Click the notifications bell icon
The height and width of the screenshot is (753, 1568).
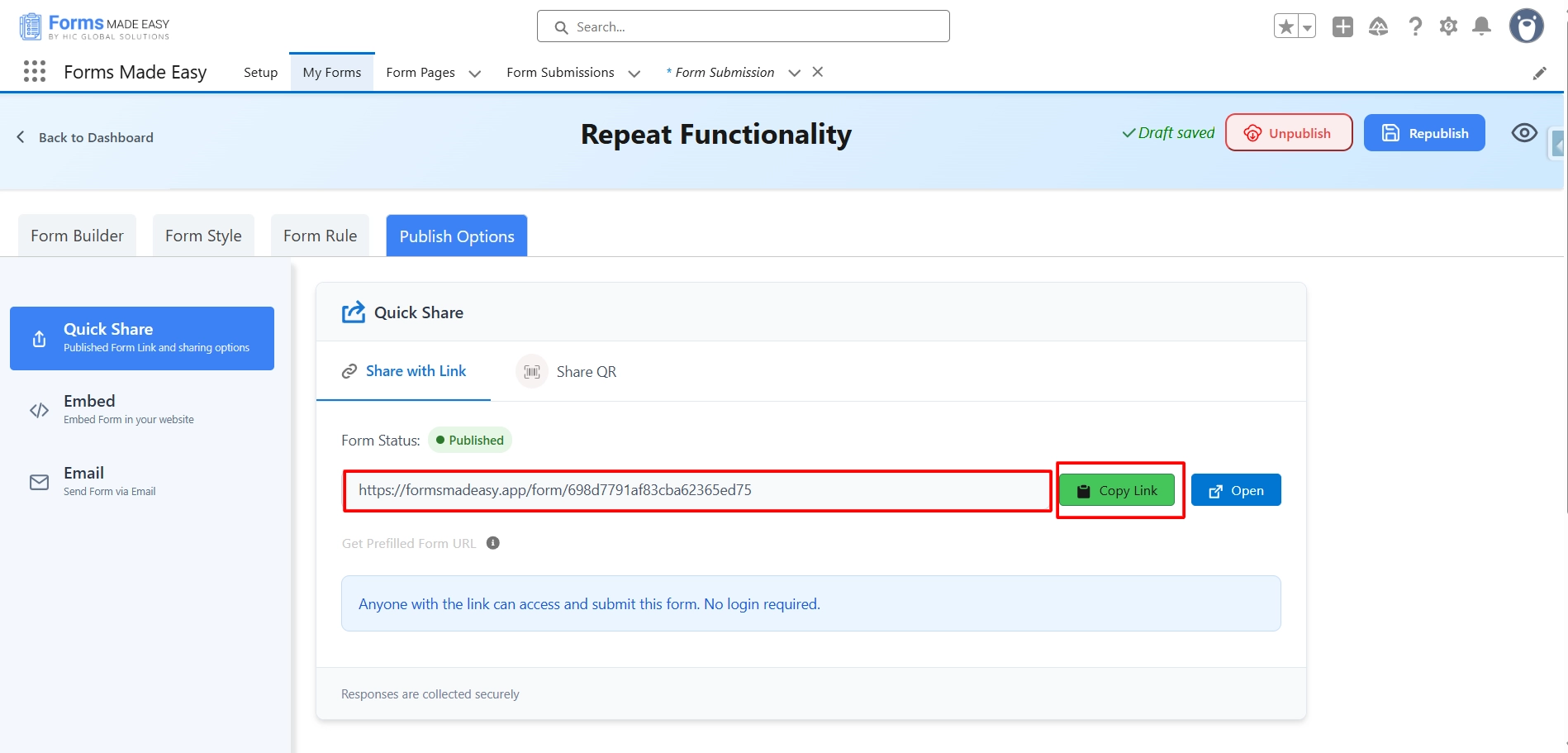click(1482, 26)
